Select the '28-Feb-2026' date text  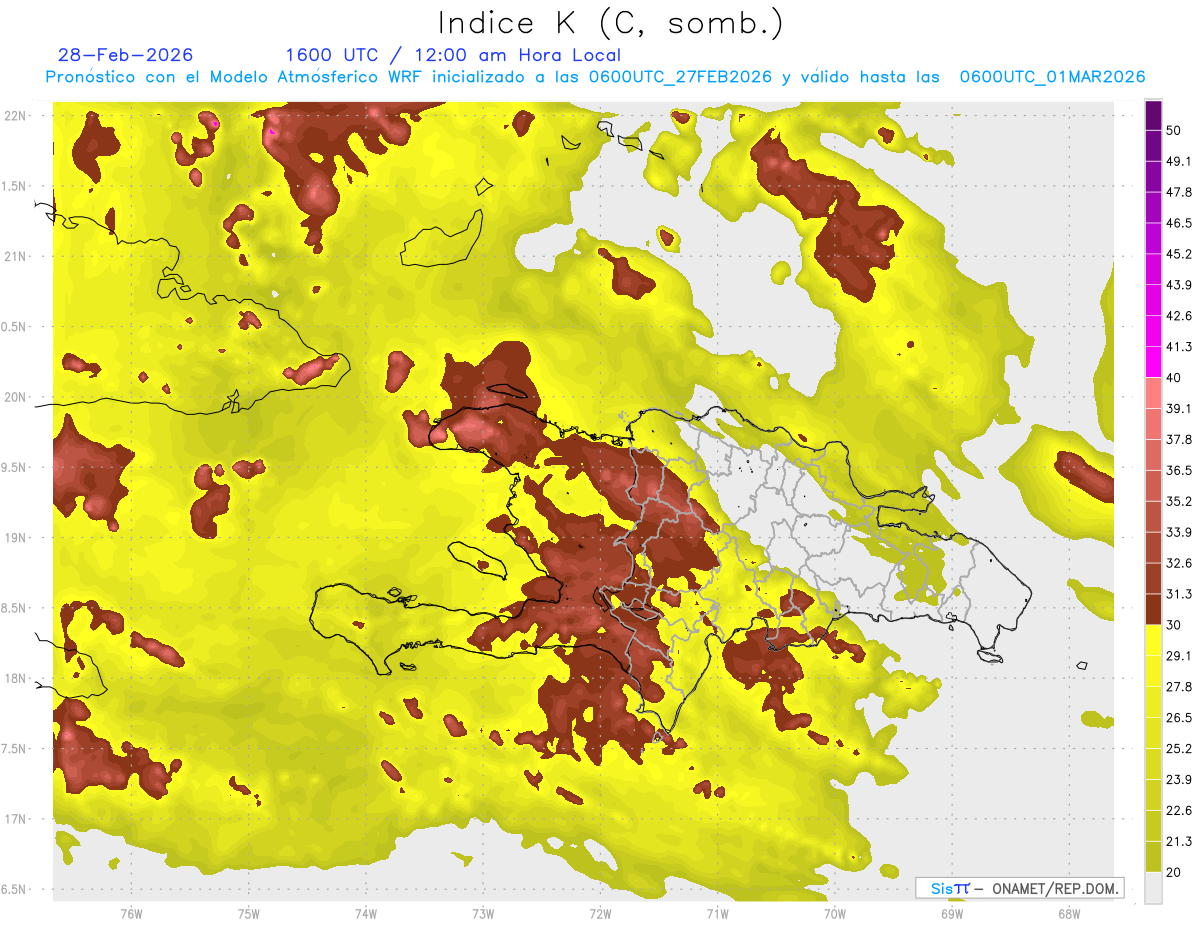126,55
